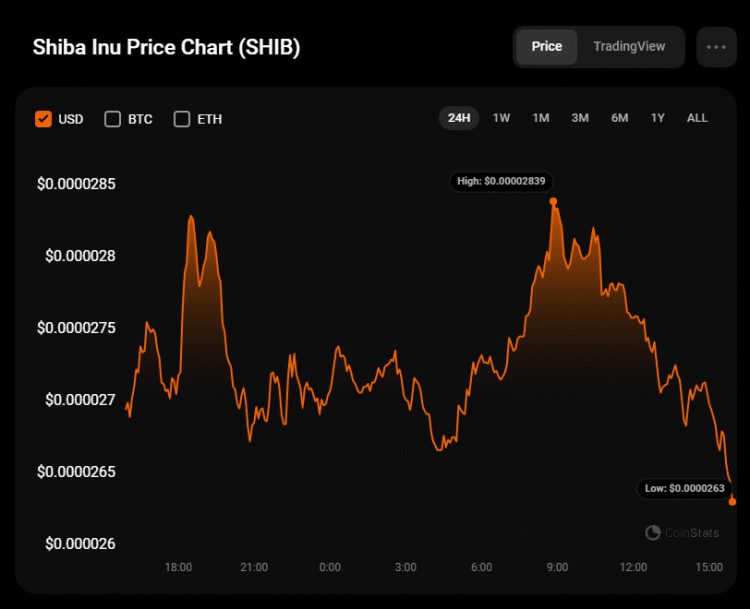Choose the 1M time range

[x=541, y=118]
